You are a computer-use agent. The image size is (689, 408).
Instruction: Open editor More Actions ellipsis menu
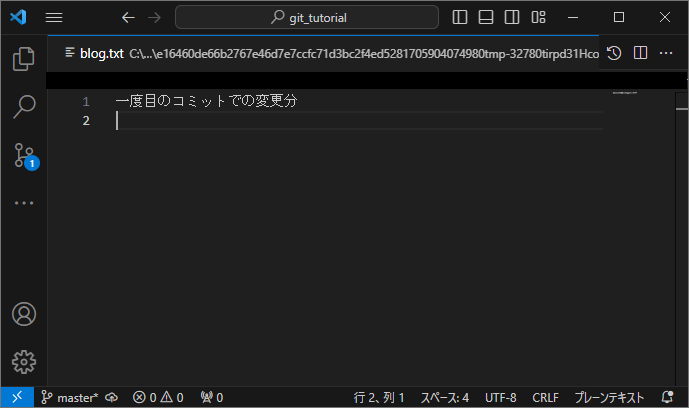click(666, 53)
